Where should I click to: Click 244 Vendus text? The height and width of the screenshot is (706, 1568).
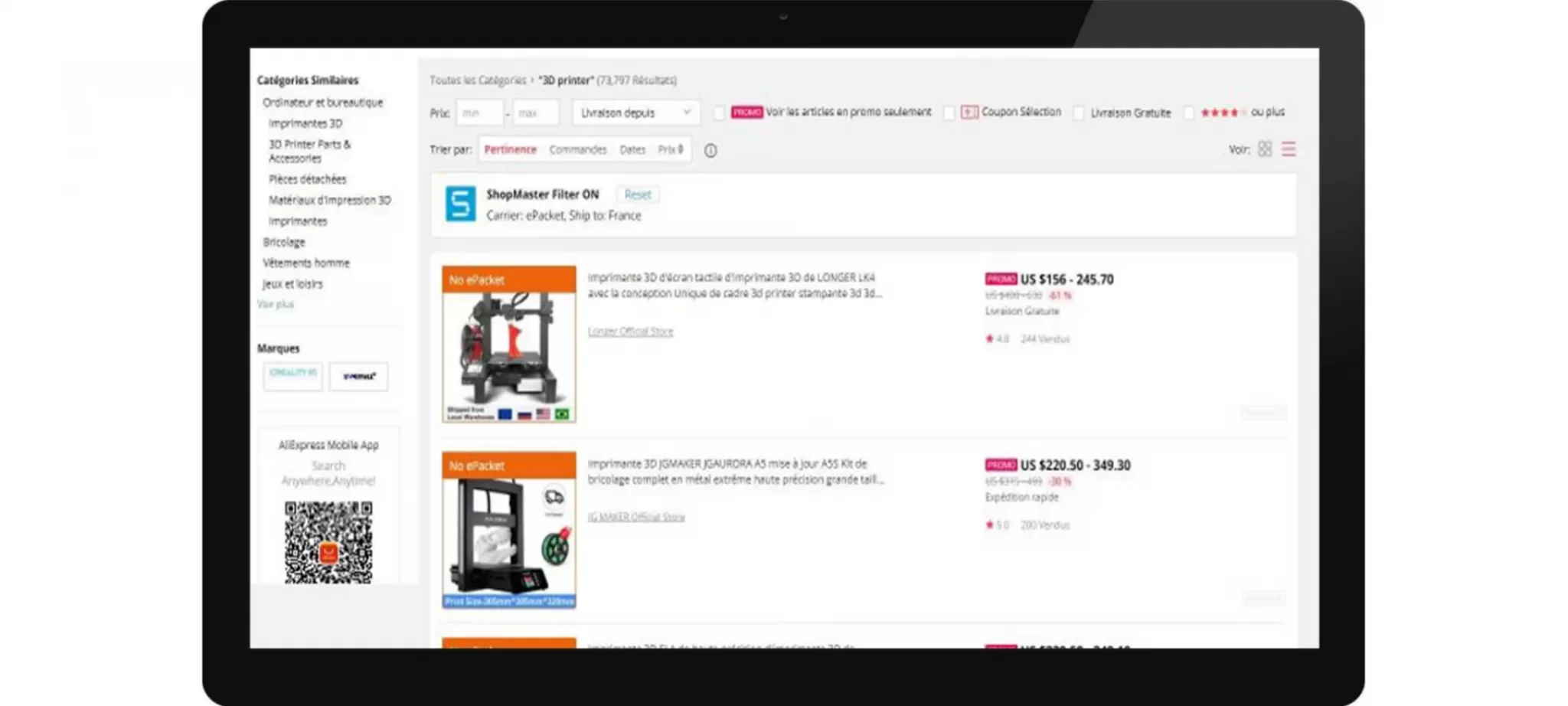coord(1045,338)
